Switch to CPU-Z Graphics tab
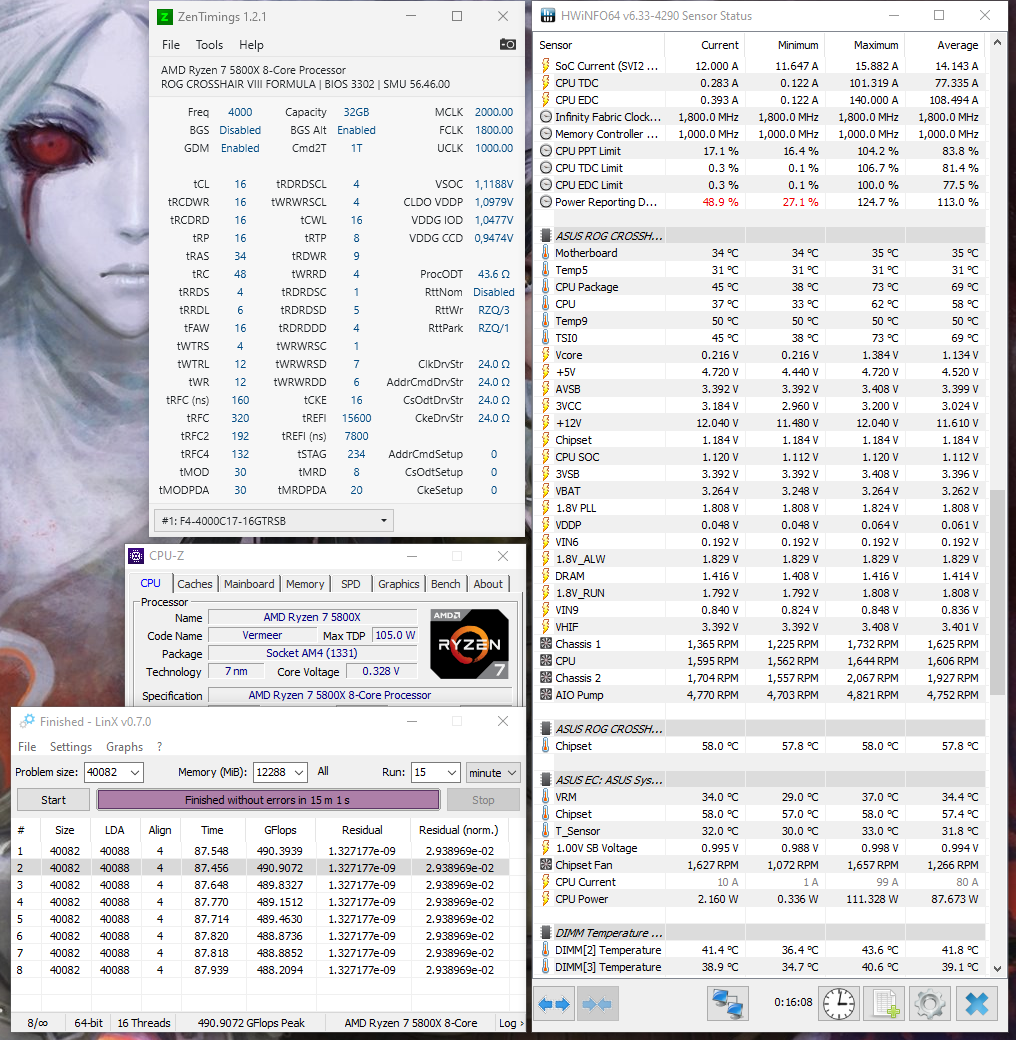1016x1040 pixels. pos(399,584)
